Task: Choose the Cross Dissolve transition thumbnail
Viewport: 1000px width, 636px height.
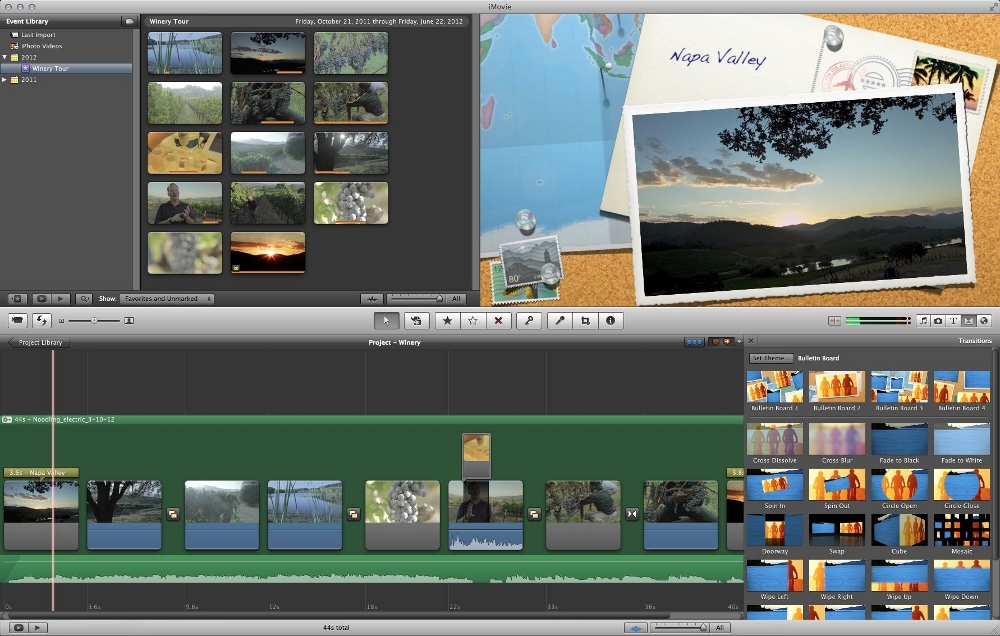Action: coord(775,440)
